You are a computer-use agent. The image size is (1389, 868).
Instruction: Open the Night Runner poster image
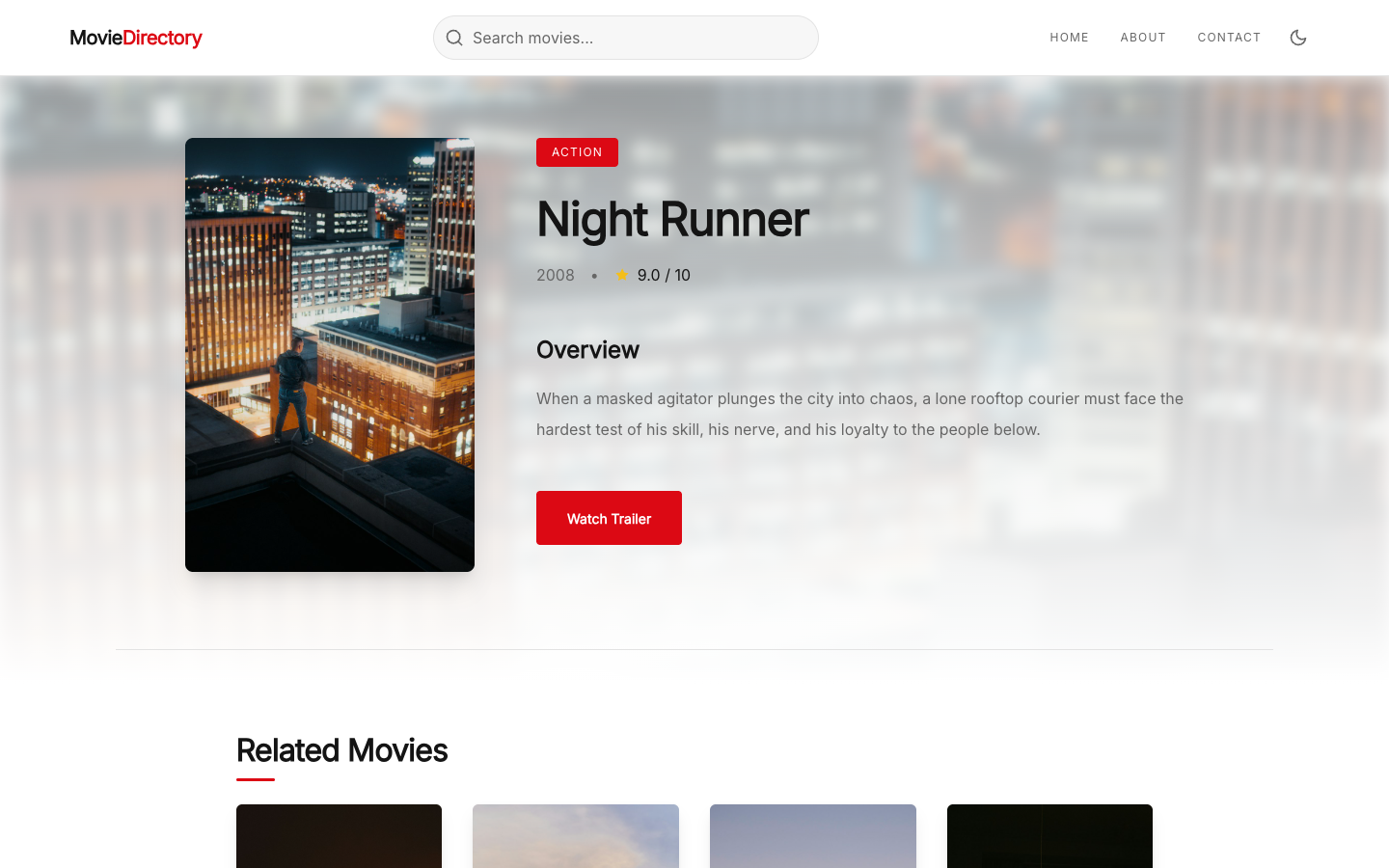pyautogui.click(x=330, y=355)
